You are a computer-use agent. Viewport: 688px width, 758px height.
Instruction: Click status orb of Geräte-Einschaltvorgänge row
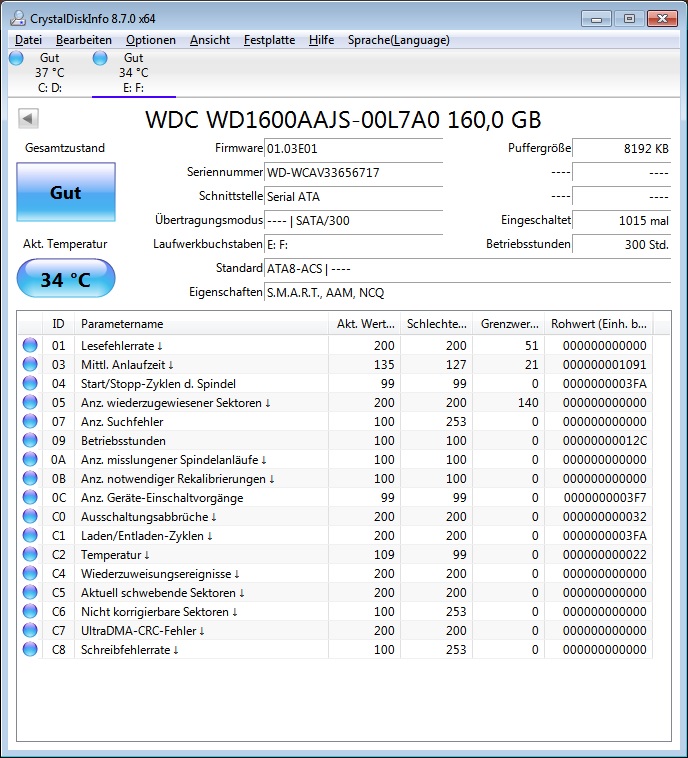click(30, 497)
